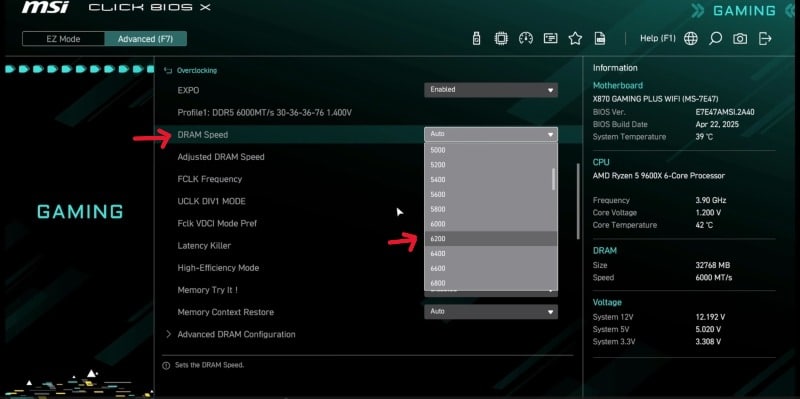Screen dimensions: 800x399
Task: Select the DRAM Speed setting label
Action: click(x=203, y=135)
